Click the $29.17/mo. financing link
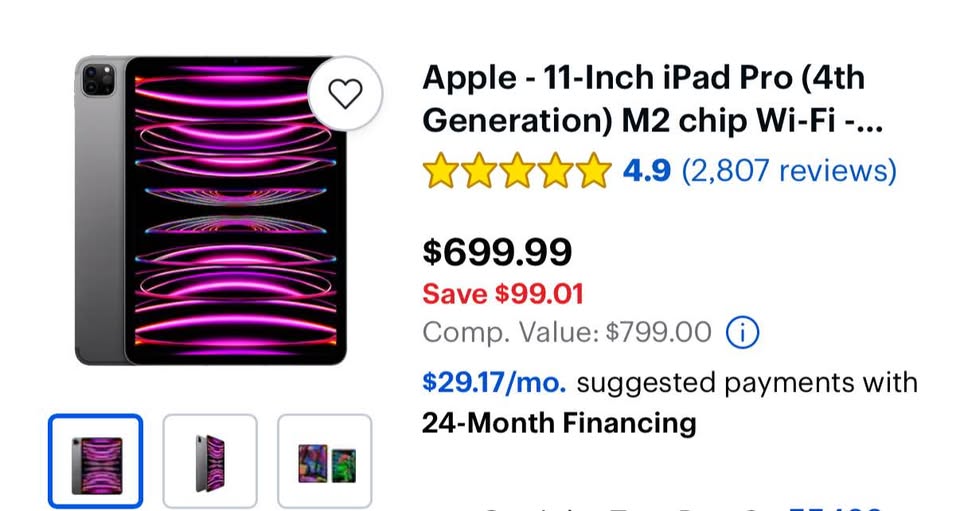960x511 pixels. pyautogui.click(x=494, y=382)
